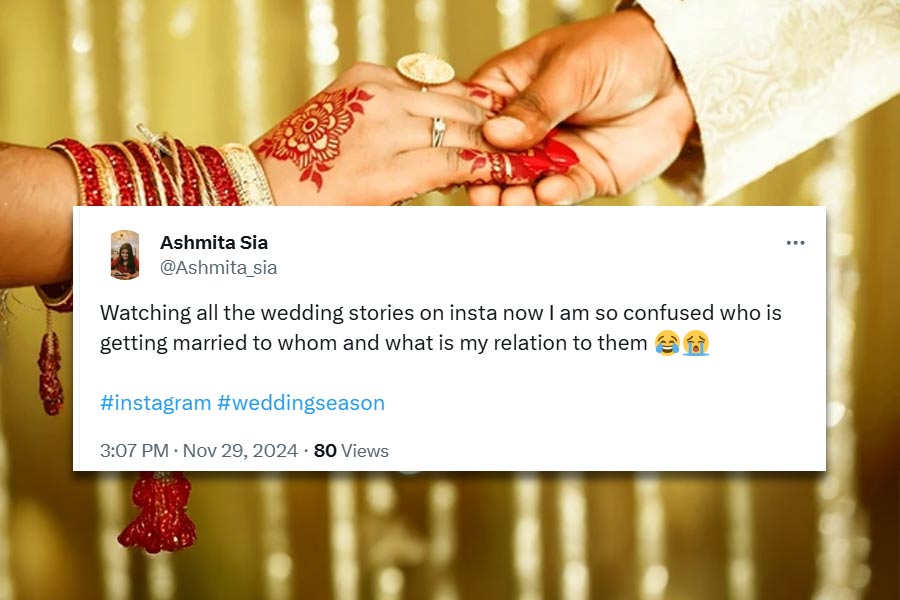Visit the @Ashmita_sia handle

(219, 268)
